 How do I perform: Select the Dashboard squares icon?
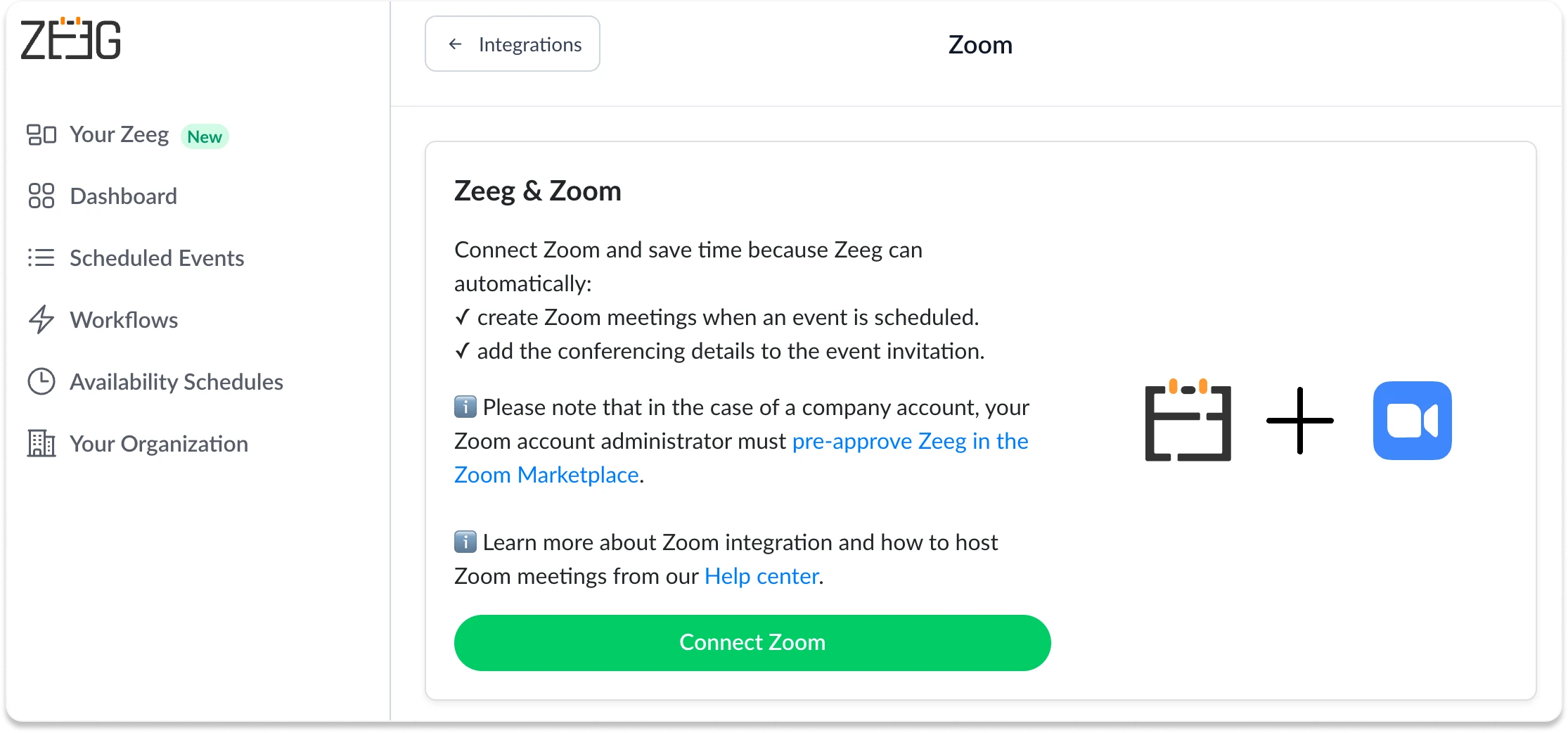42,196
